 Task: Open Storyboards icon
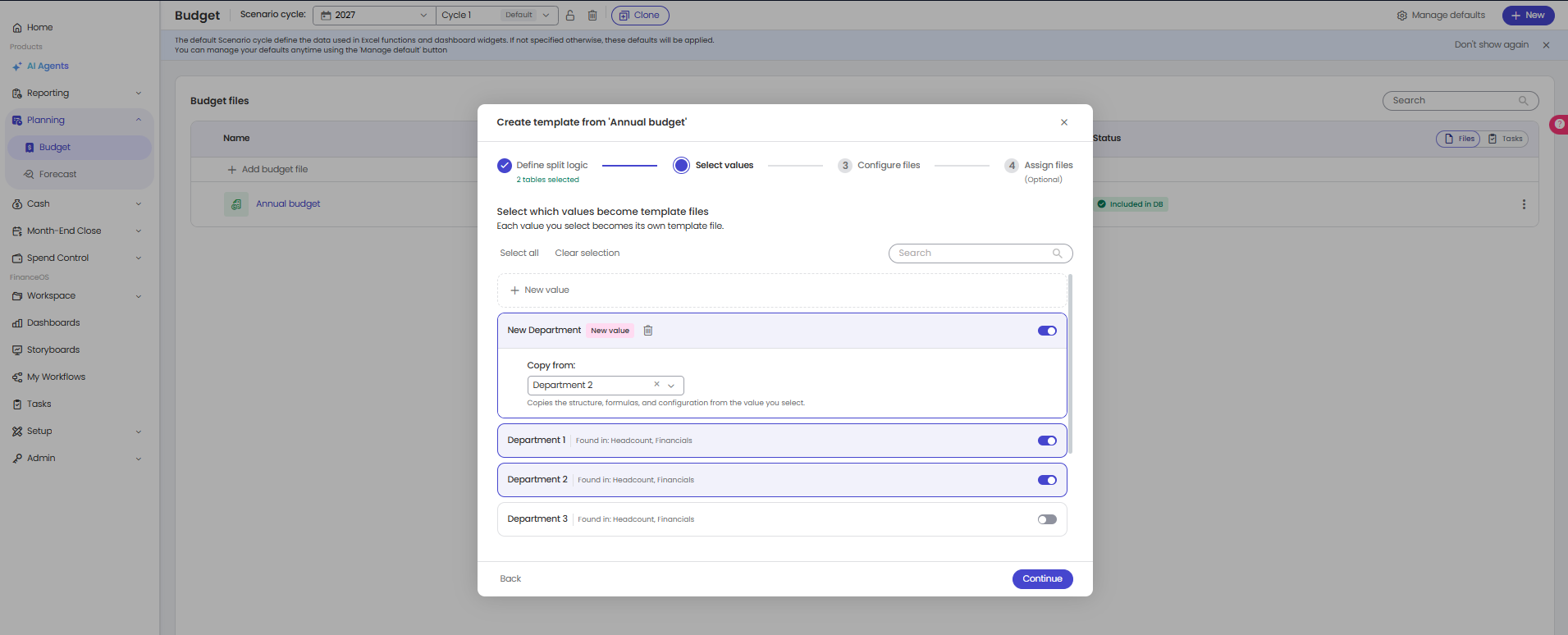coord(17,350)
